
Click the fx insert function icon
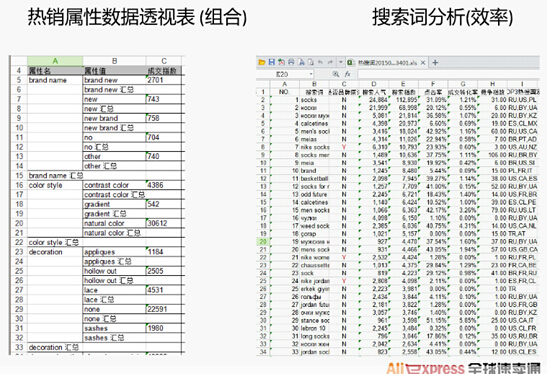click(347, 74)
